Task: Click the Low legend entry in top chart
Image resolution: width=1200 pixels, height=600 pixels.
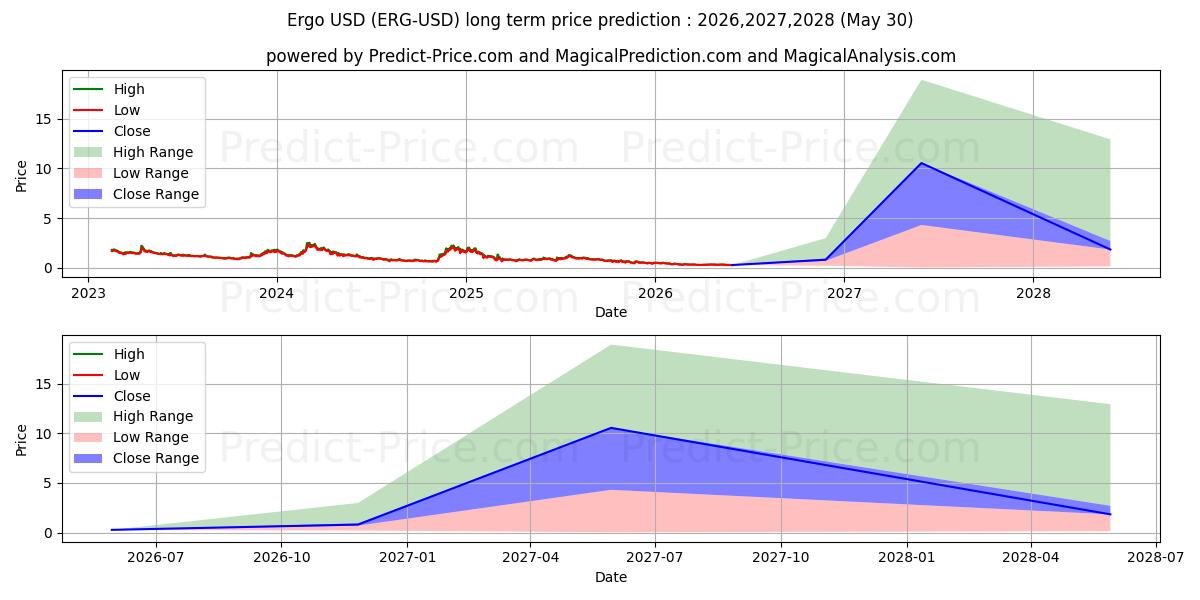Action: click(108, 110)
